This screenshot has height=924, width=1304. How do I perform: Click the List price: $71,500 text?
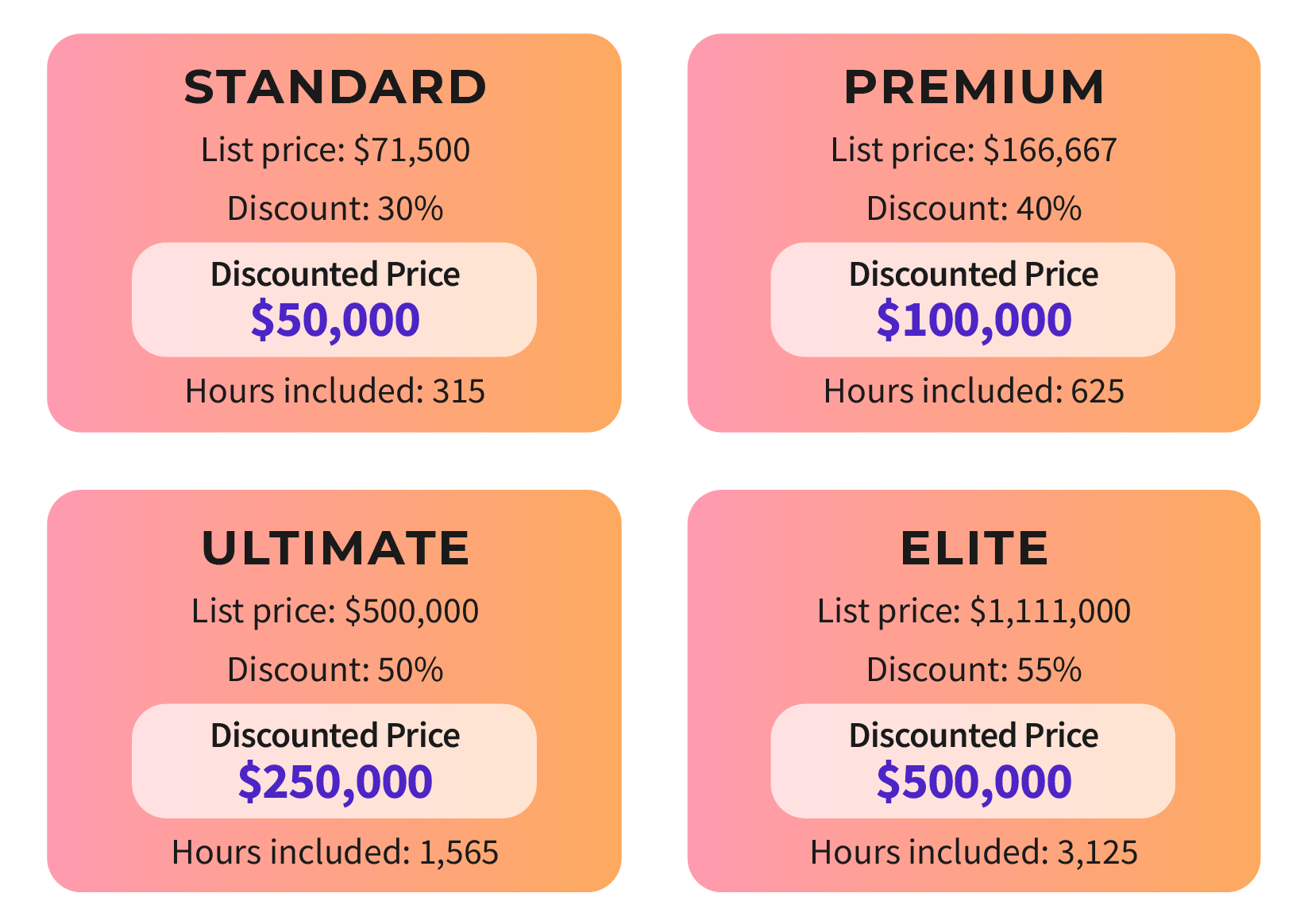335,150
